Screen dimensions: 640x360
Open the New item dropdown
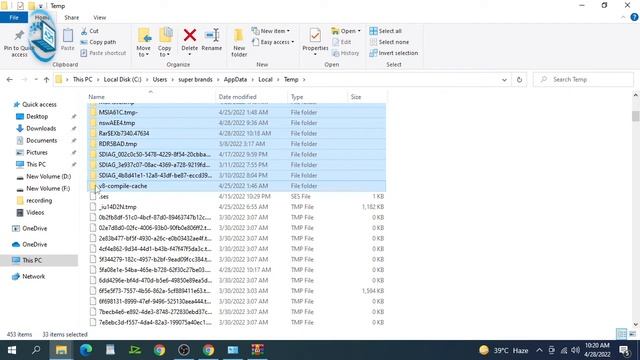click(x=271, y=31)
